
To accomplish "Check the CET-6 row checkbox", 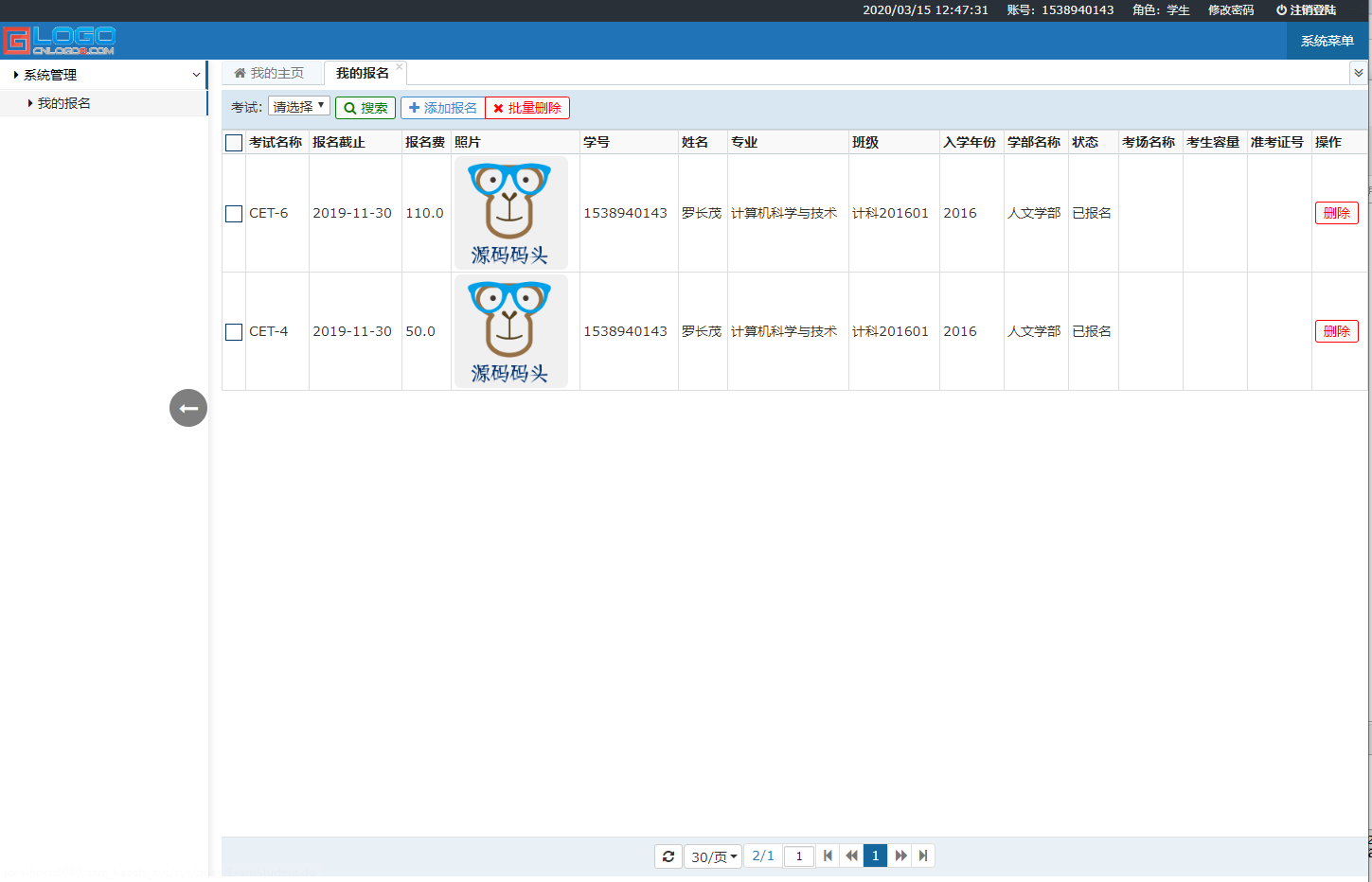I will [x=234, y=214].
